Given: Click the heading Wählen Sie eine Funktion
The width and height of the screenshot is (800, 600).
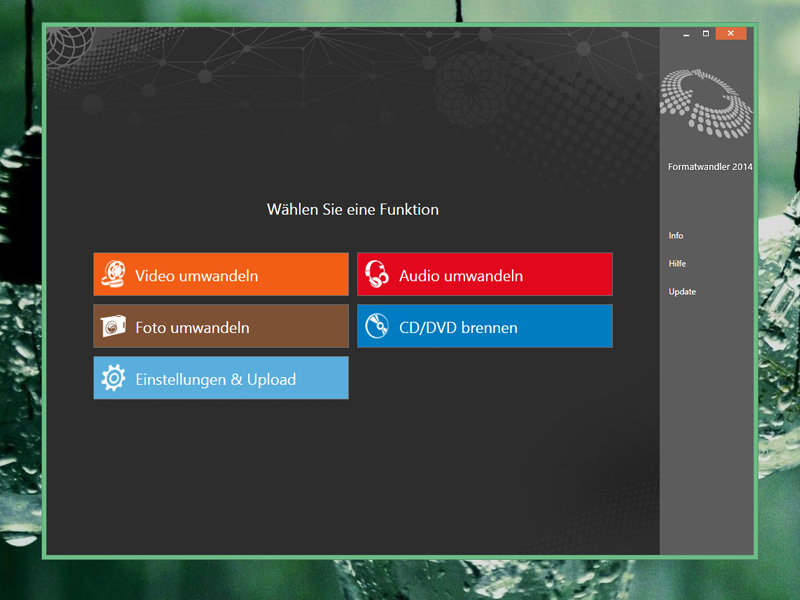Looking at the screenshot, I should point(352,210).
